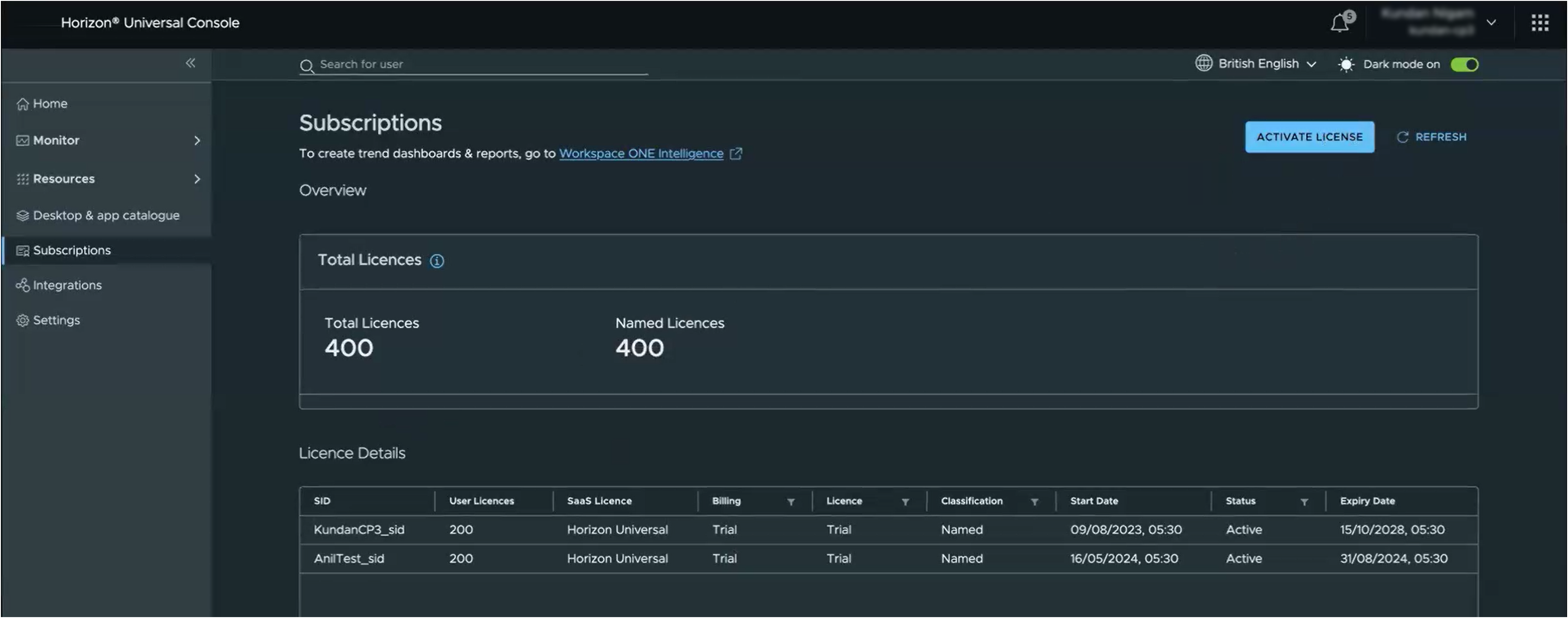This screenshot has width=1568, height=618.
Task: Click Active status in KundanCP3_sid row
Action: (x=1243, y=530)
